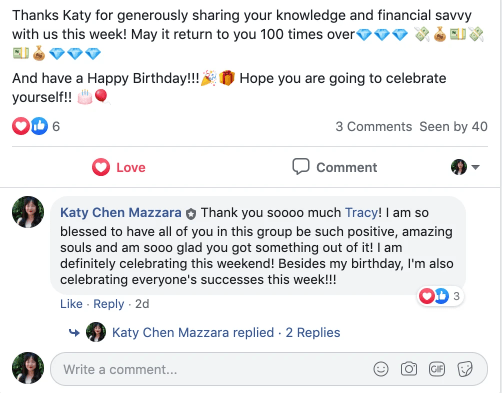Click the admin badge beside Katy's name
This screenshot has height=393, width=502.
(191, 214)
